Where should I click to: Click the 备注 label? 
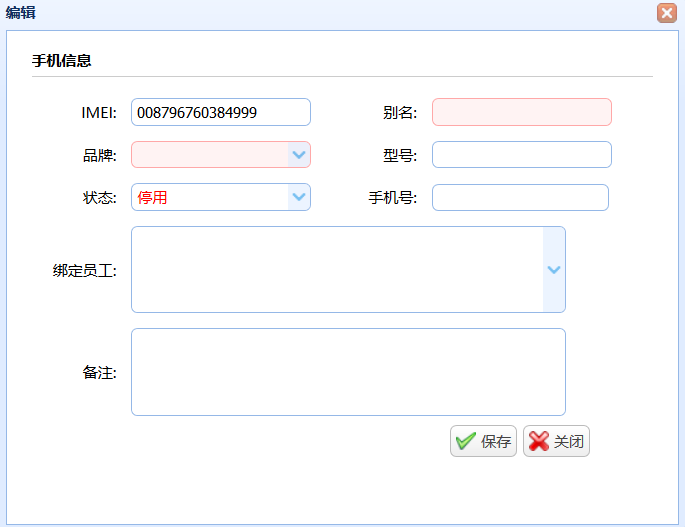click(x=100, y=372)
